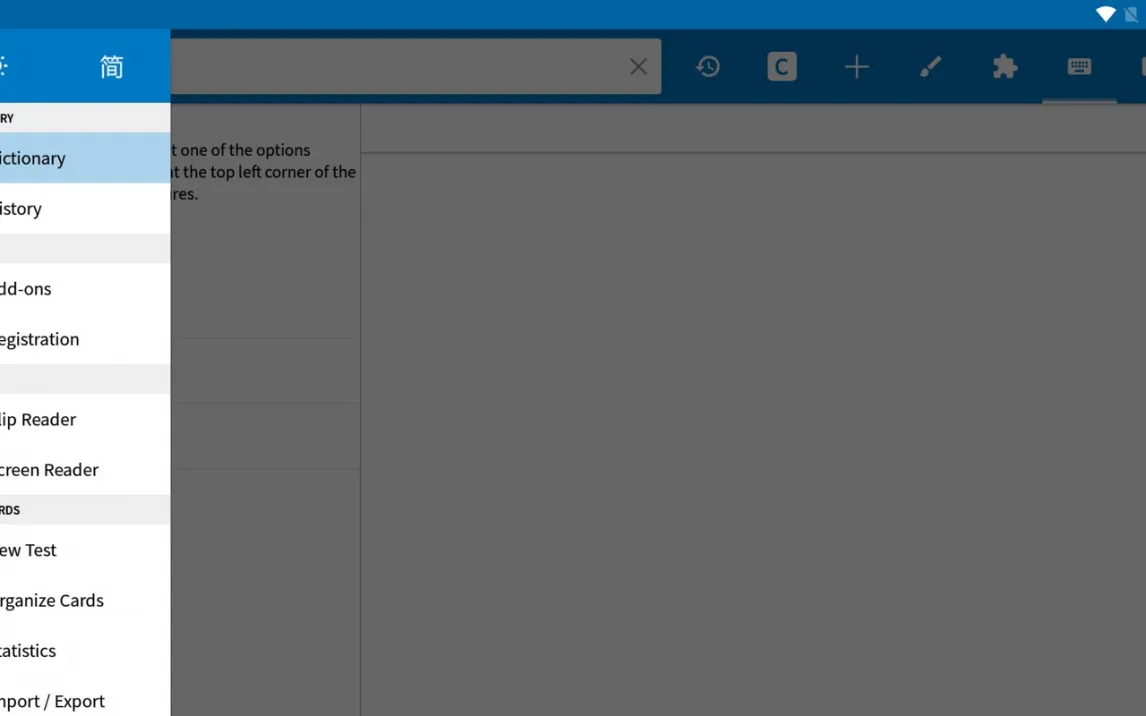Toggle simplified character set 简 button
1146x716 pixels.
point(111,67)
